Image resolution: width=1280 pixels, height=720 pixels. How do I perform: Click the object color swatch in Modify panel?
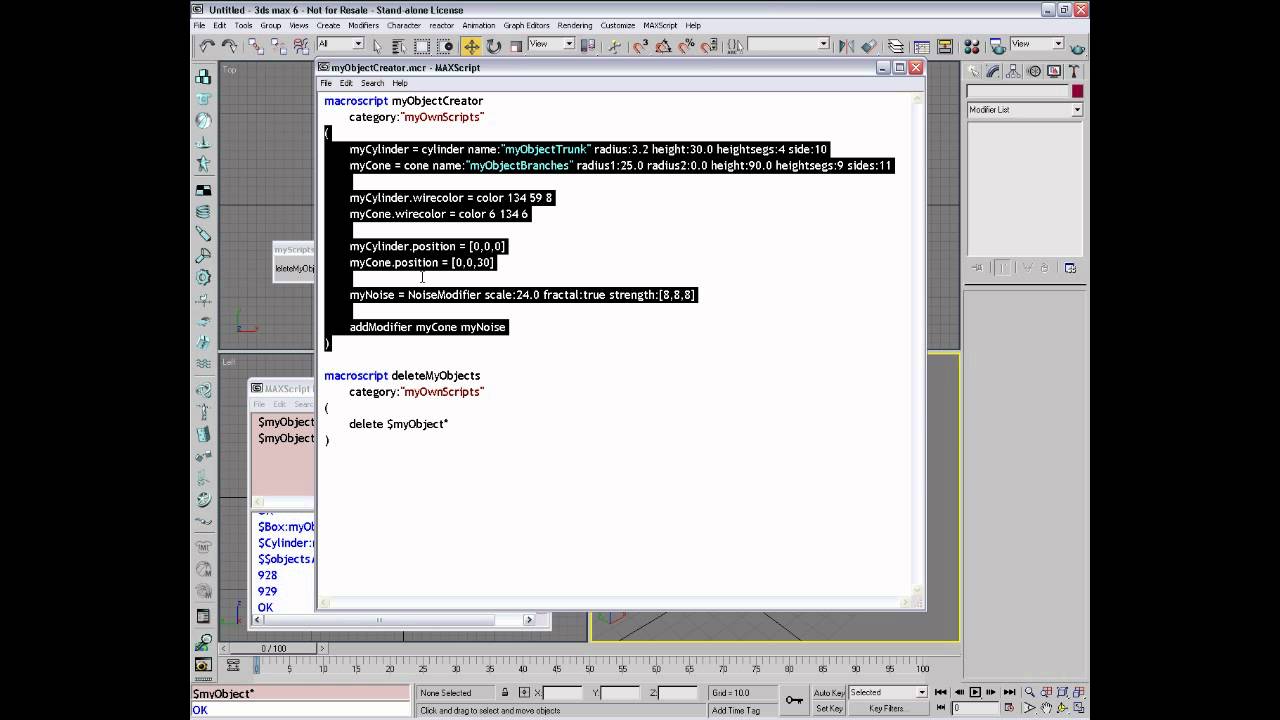(x=1077, y=91)
